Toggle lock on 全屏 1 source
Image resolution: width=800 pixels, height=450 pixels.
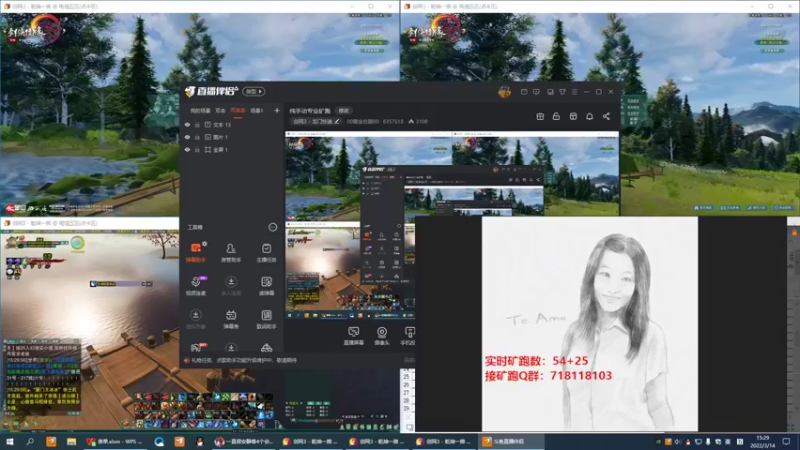(x=197, y=149)
